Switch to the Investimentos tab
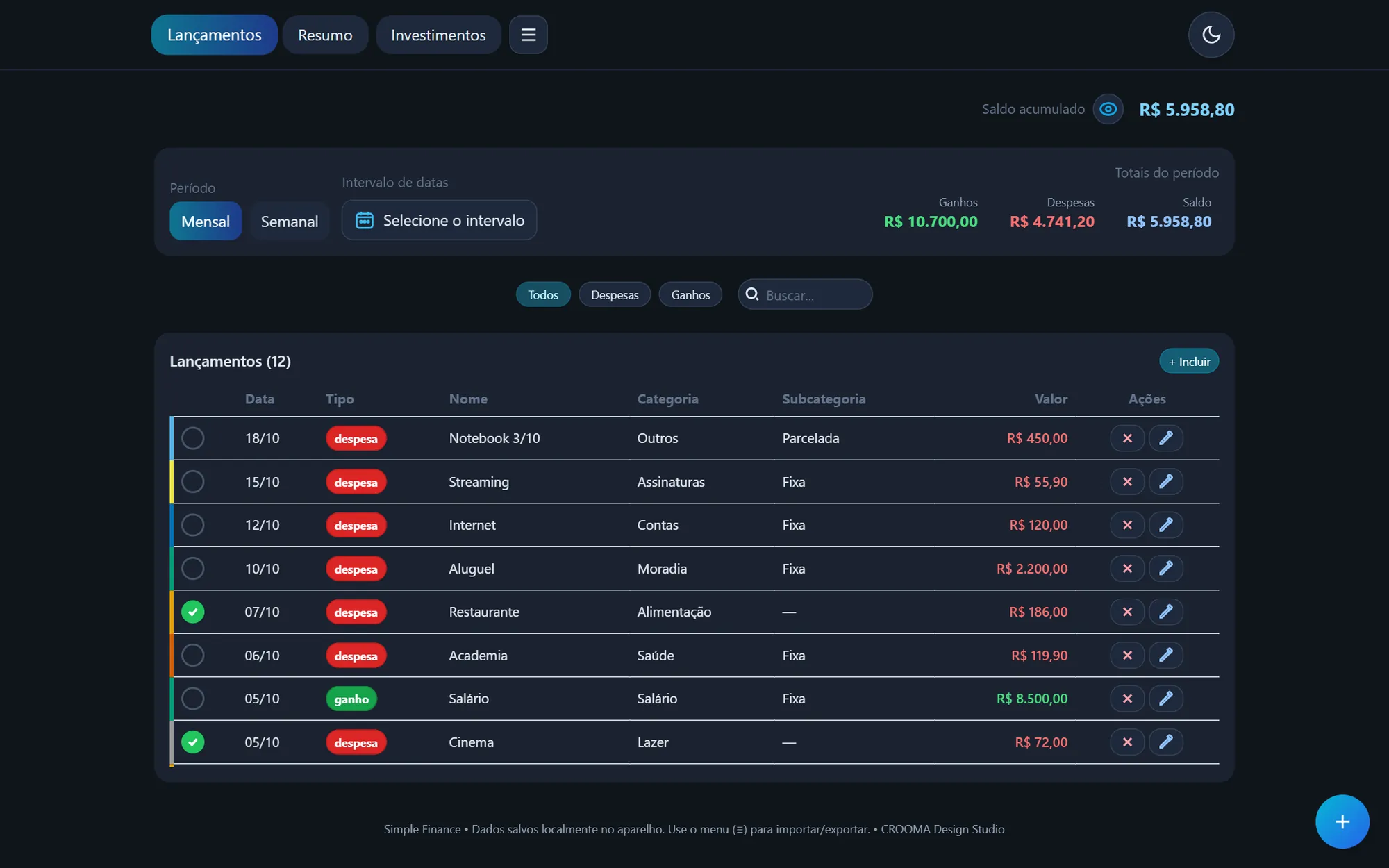Viewport: 1389px width, 868px height. pos(438,35)
